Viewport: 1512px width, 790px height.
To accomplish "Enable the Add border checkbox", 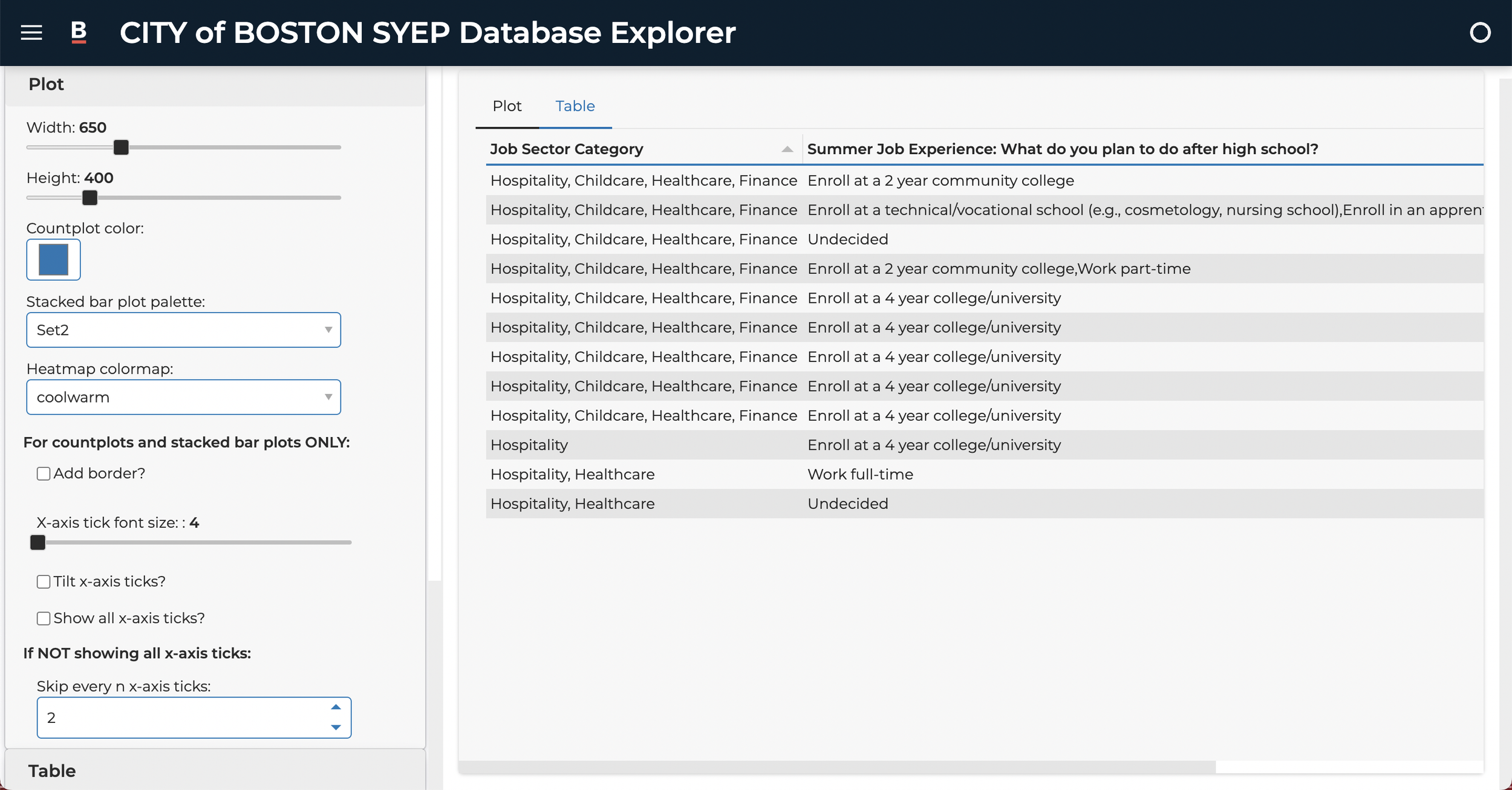I will tap(44, 474).
